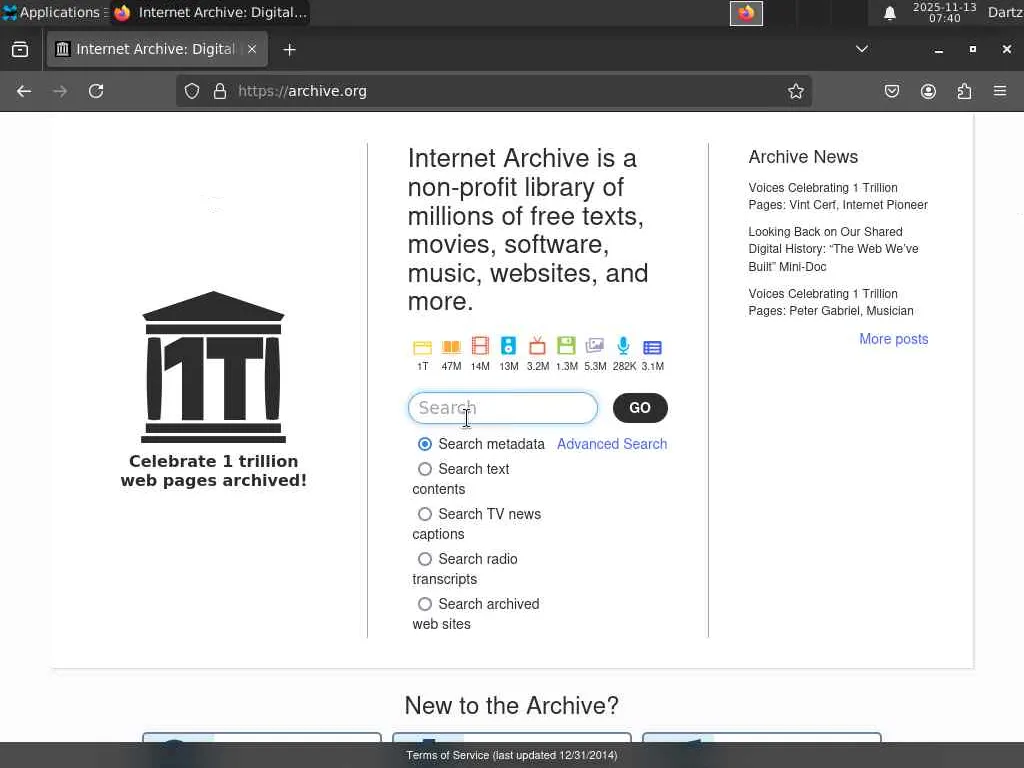
Task: Open the notification bell in the system panel
Action: 889,13
